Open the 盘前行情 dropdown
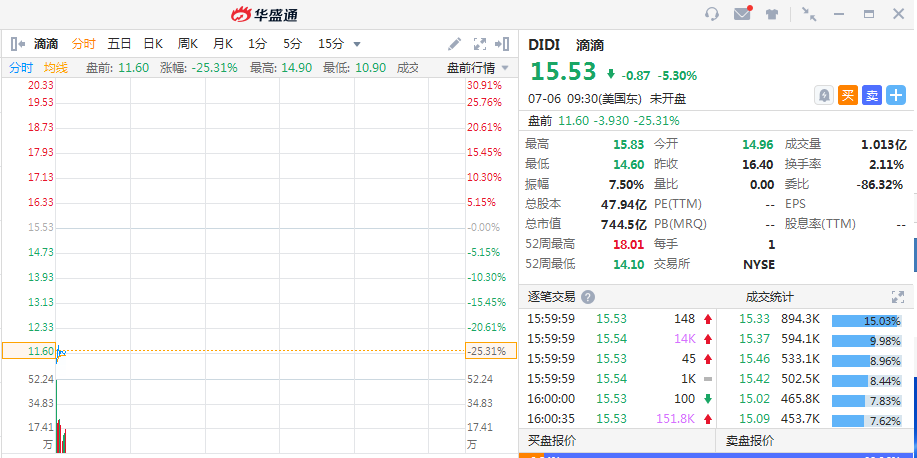The image size is (917, 458). (x=476, y=68)
